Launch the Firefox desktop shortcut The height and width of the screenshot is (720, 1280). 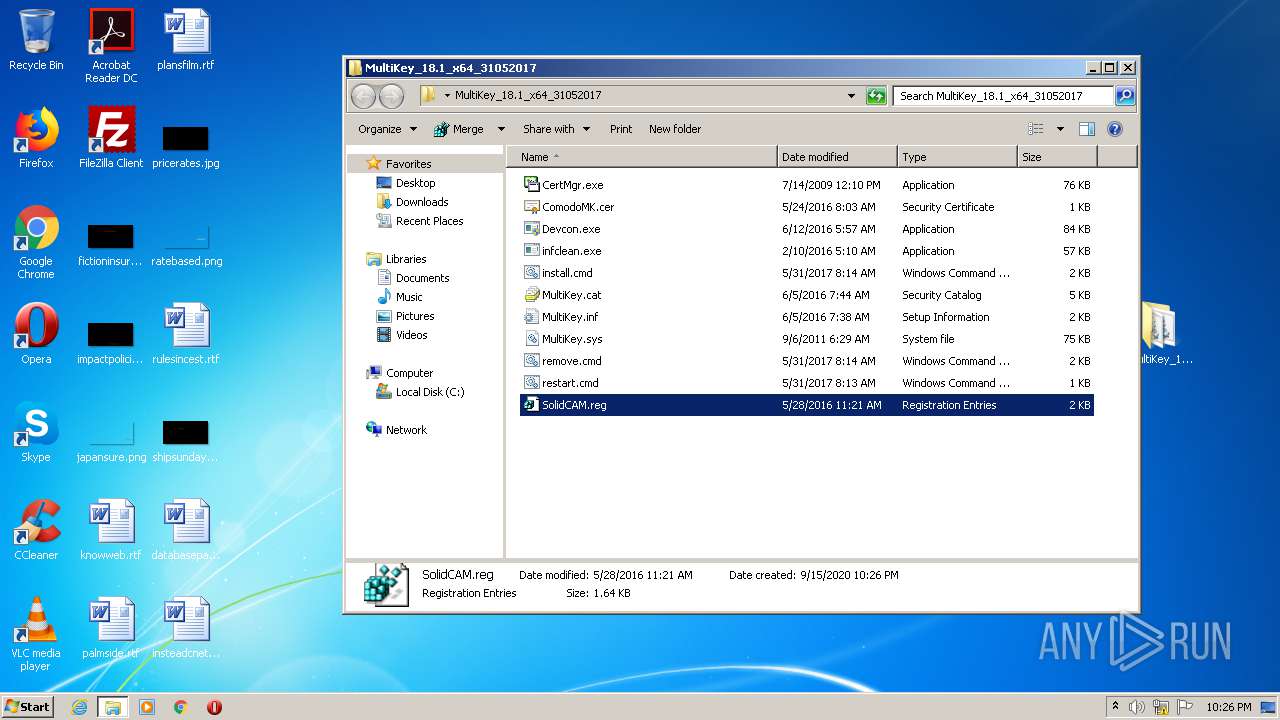coord(36,139)
